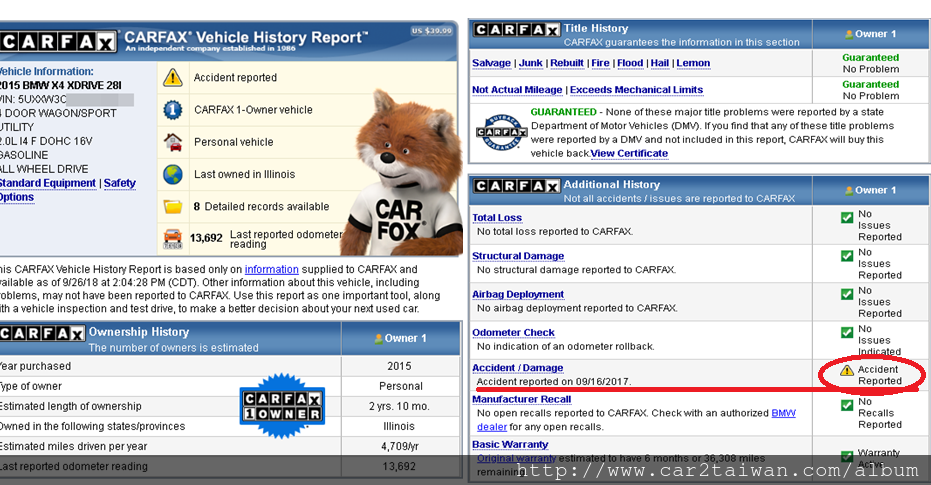This screenshot has height=485, width=931.
Task: Click the 'Type of owner' Personal value
Action: pyautogui.click(x=401, y=386)
